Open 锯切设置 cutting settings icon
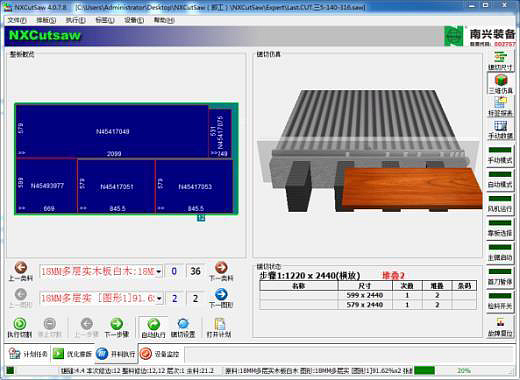The width and height of the screenshot is (520, 380). coord(183,324)
